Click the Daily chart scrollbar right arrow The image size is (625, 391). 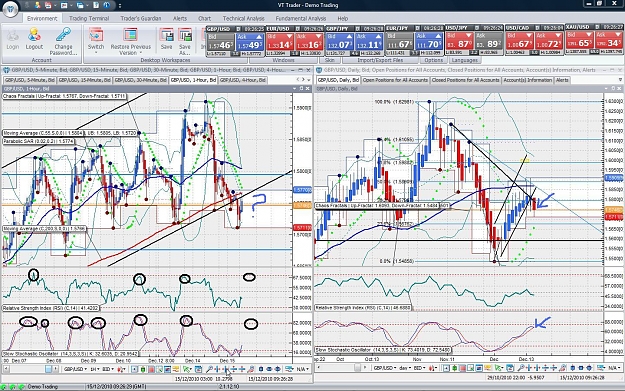[x=365, y=368]
